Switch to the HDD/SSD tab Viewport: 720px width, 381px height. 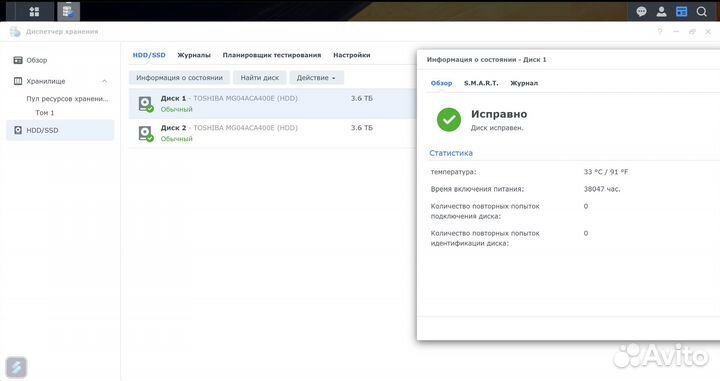(149, 55)
